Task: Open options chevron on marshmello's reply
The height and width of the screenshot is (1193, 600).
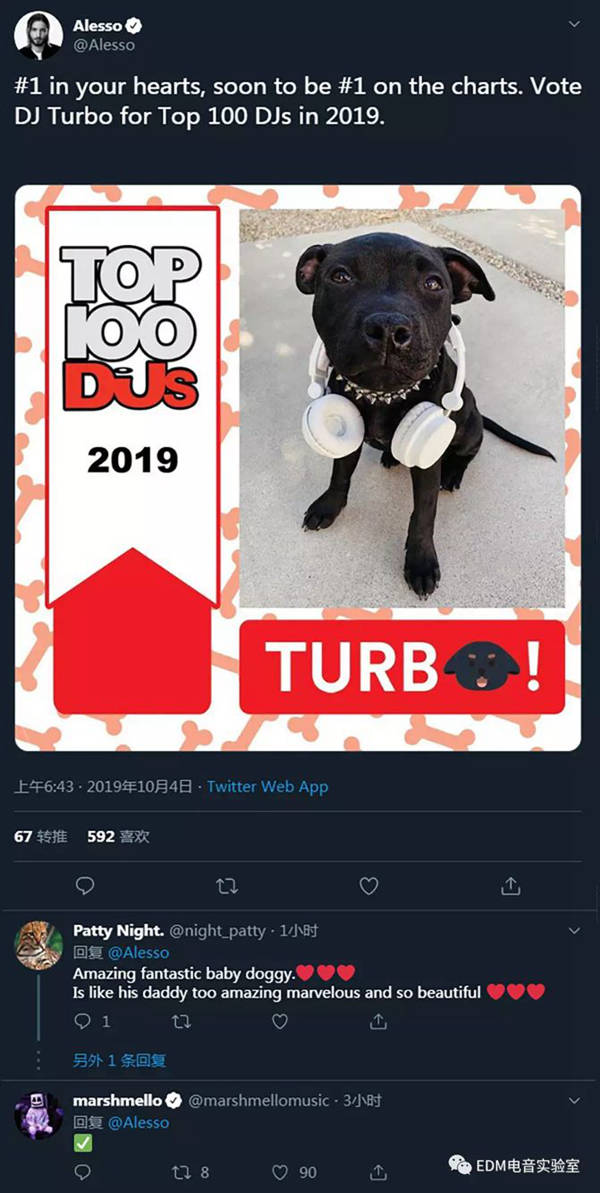Action: click(574, 1100)
